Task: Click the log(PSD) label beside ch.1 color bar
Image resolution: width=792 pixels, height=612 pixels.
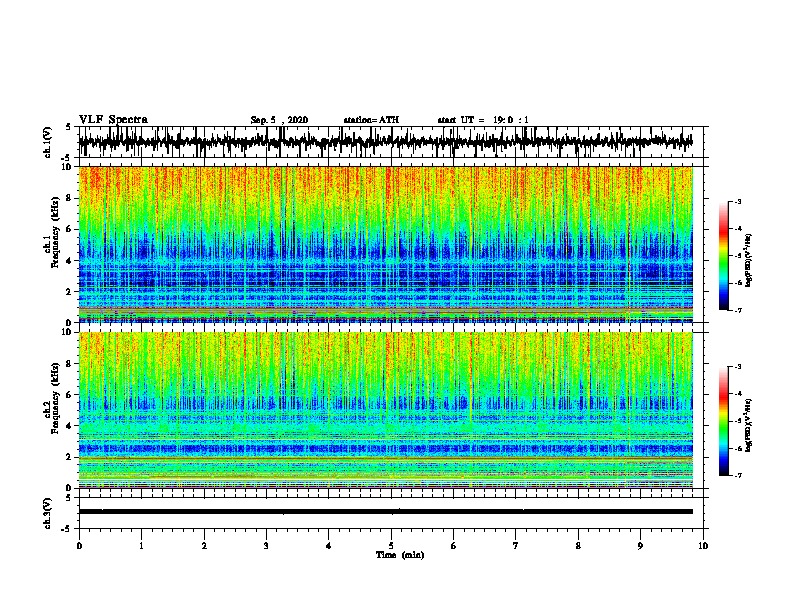Action: coord(748,260)
